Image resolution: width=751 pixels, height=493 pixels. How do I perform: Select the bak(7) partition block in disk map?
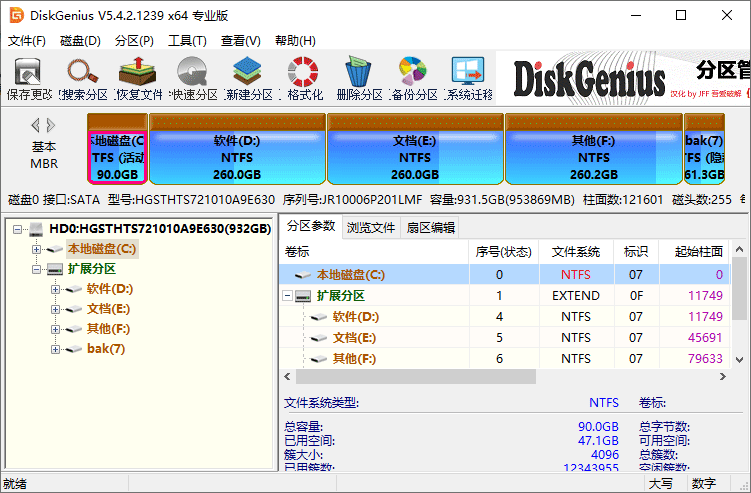click(x=705, y=149)
